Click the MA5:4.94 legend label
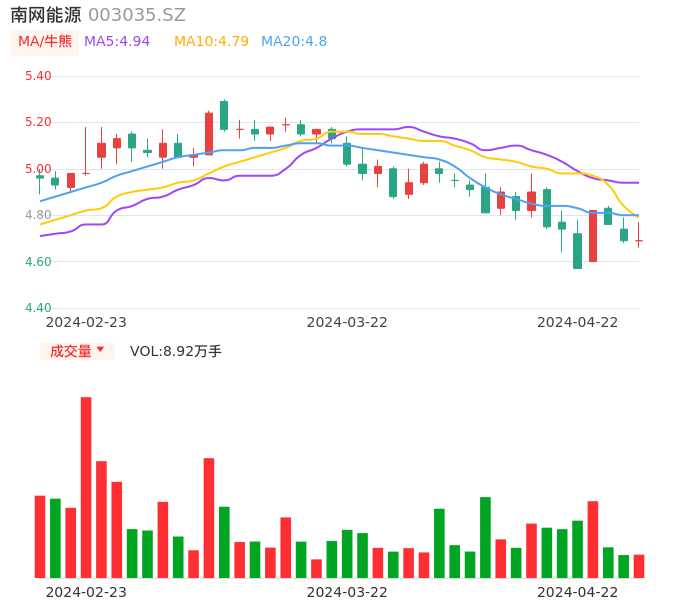The height and width of the screenshot is (606, 686). [x=117, y=42]
